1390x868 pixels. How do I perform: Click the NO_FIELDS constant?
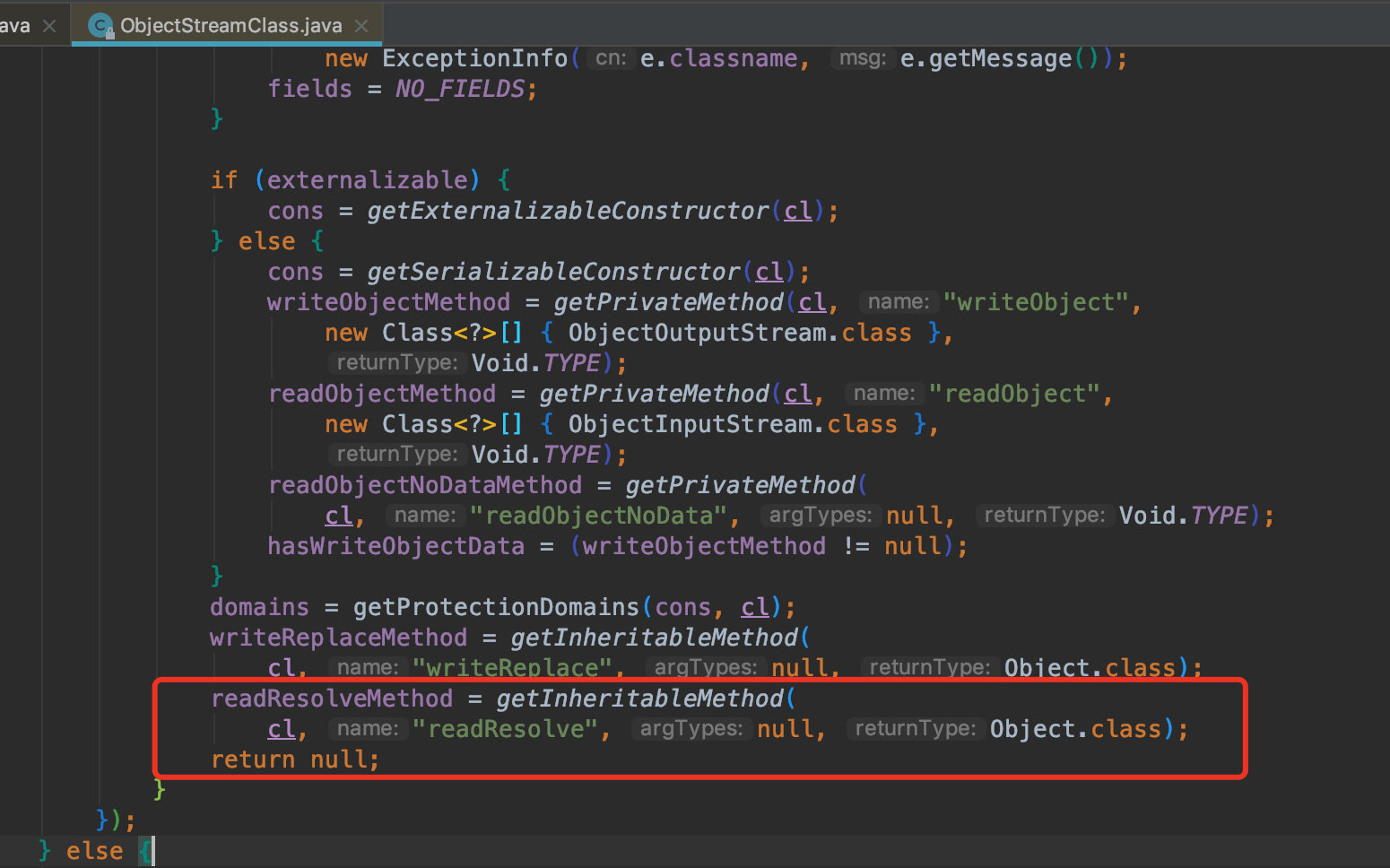click(x=460, y=89)
